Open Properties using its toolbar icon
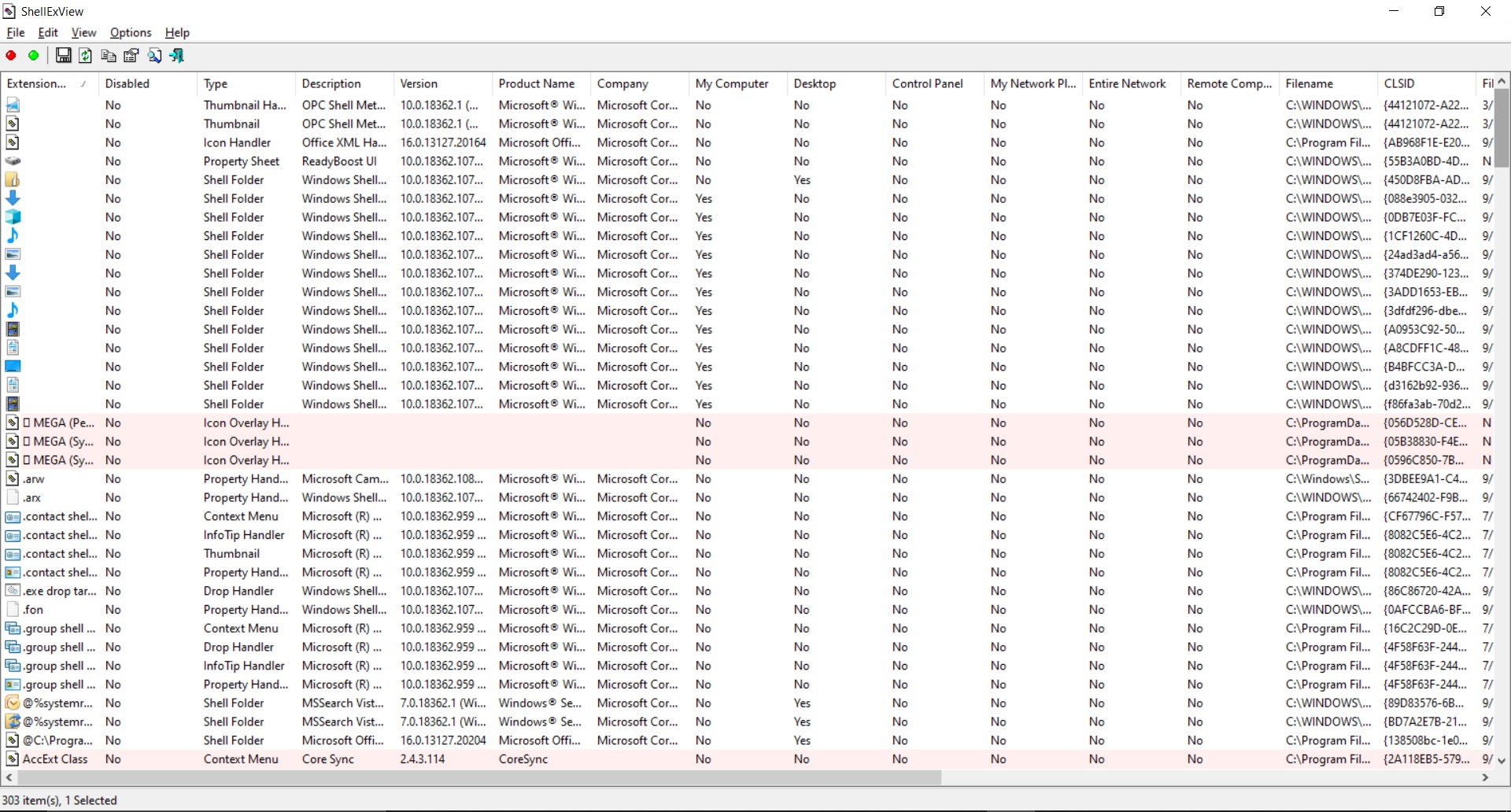Screen dimensions: 1511x812 coord(131,55)
